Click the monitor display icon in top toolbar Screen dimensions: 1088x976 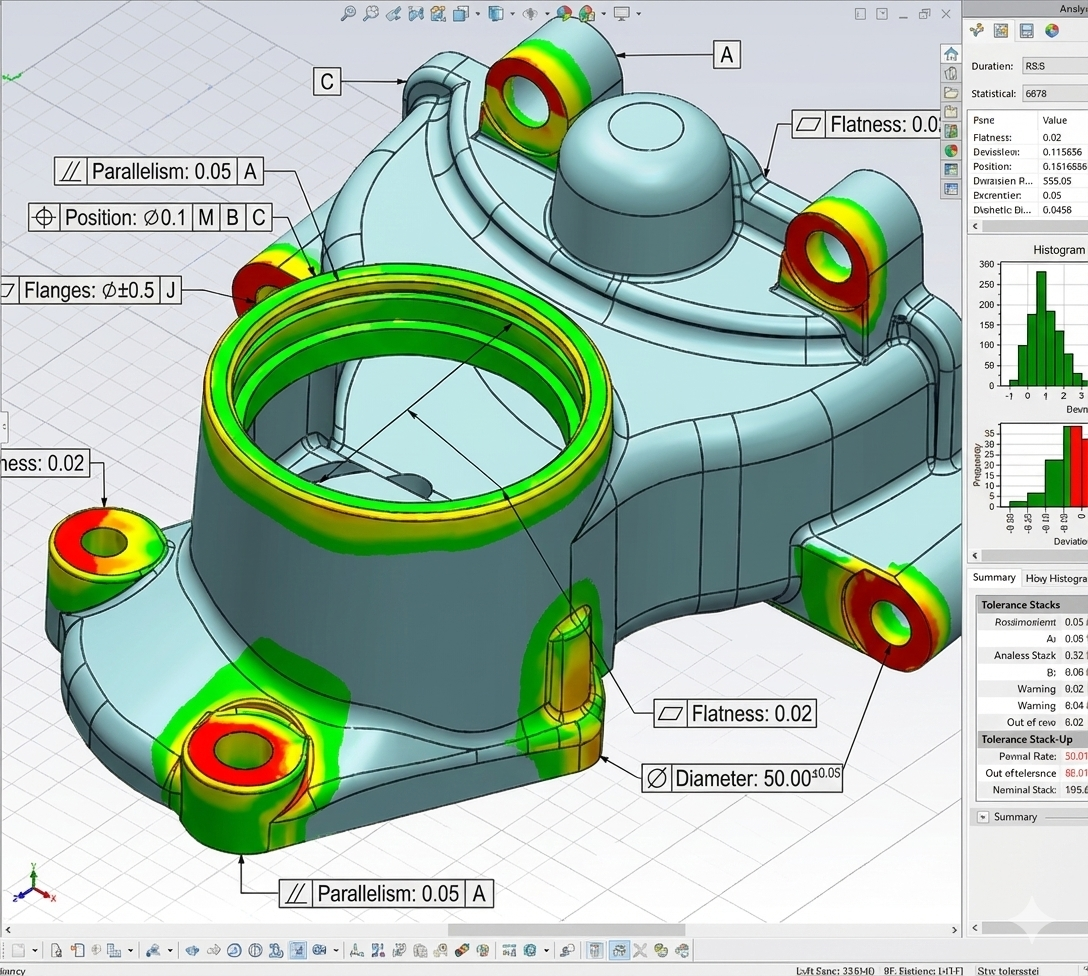[621, 13]
